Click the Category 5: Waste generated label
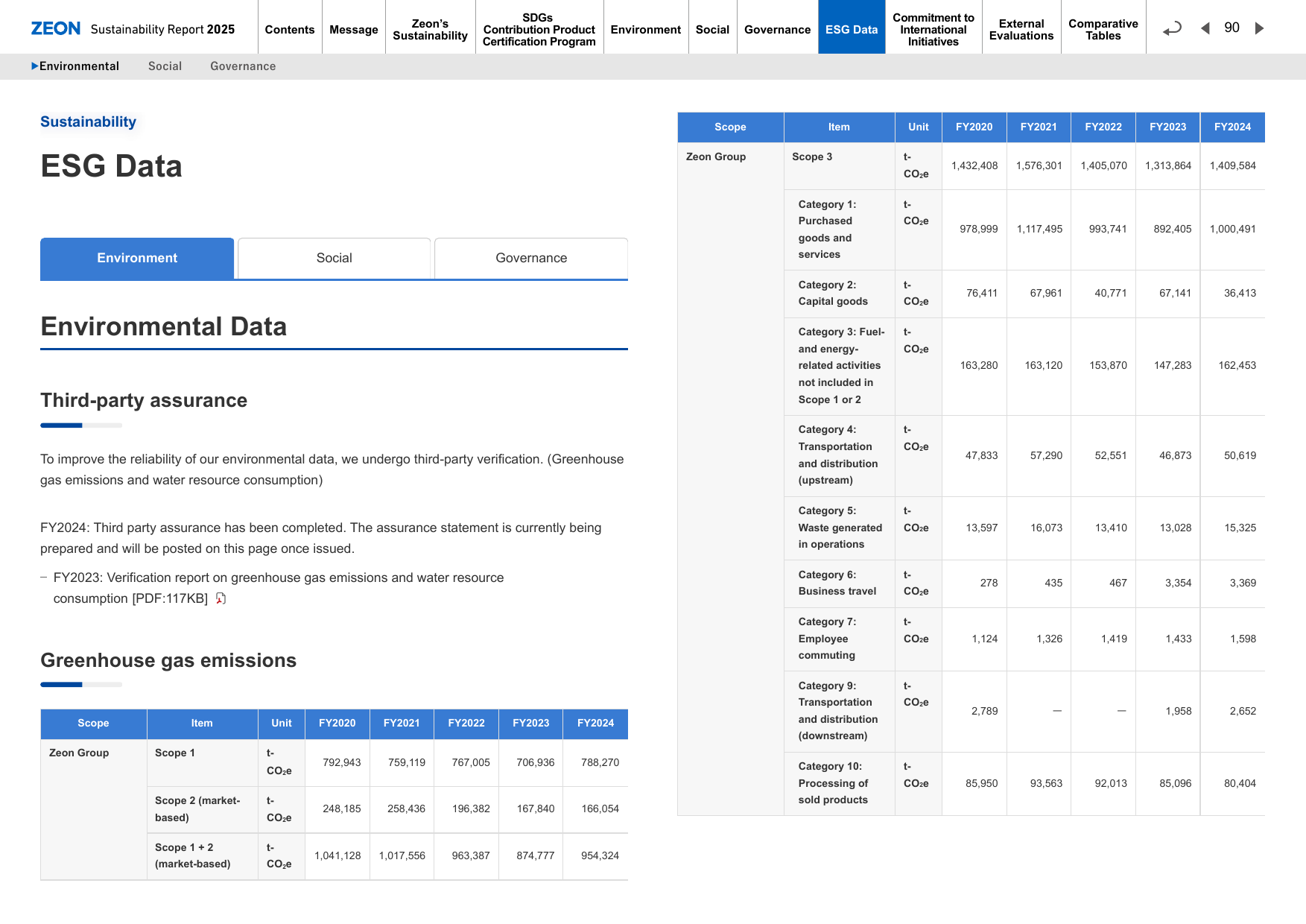Screen dimensions: 1306x924 click(840, 528)
